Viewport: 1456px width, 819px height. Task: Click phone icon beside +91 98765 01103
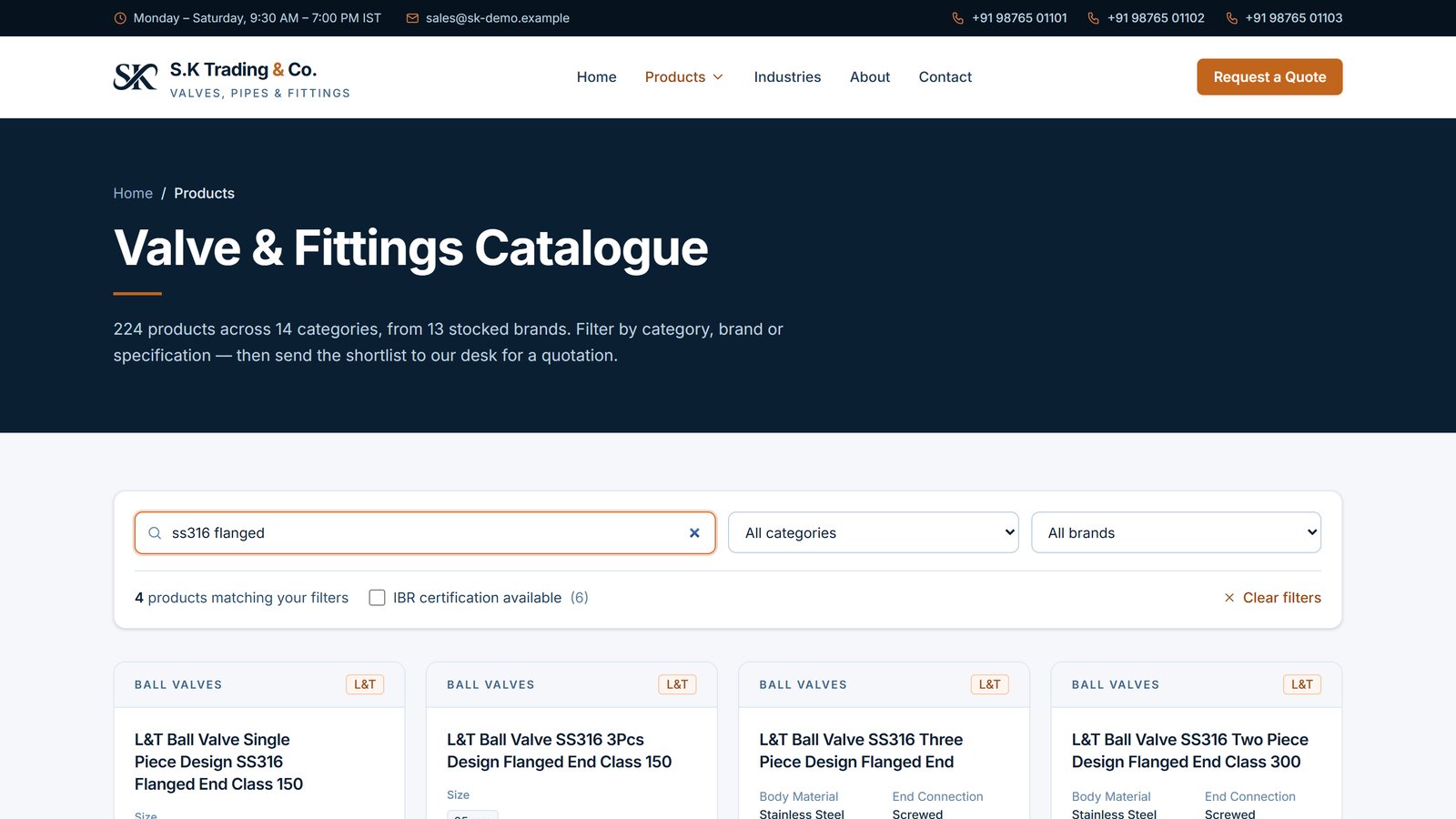click(1232, 18)
